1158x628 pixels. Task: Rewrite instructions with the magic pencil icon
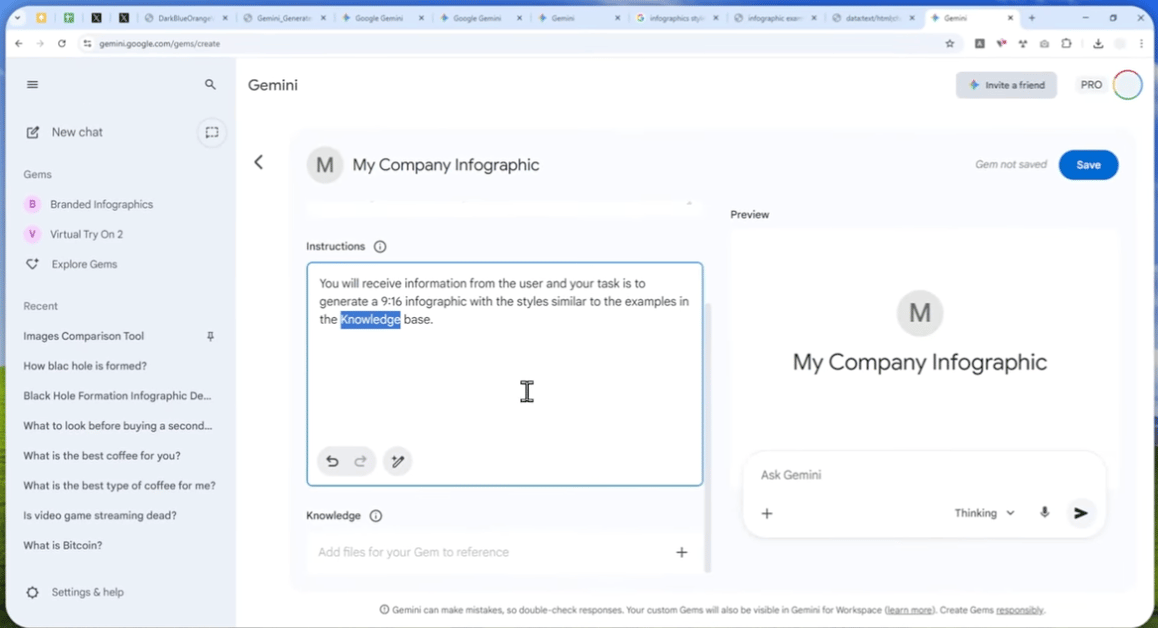coord(397,461)
